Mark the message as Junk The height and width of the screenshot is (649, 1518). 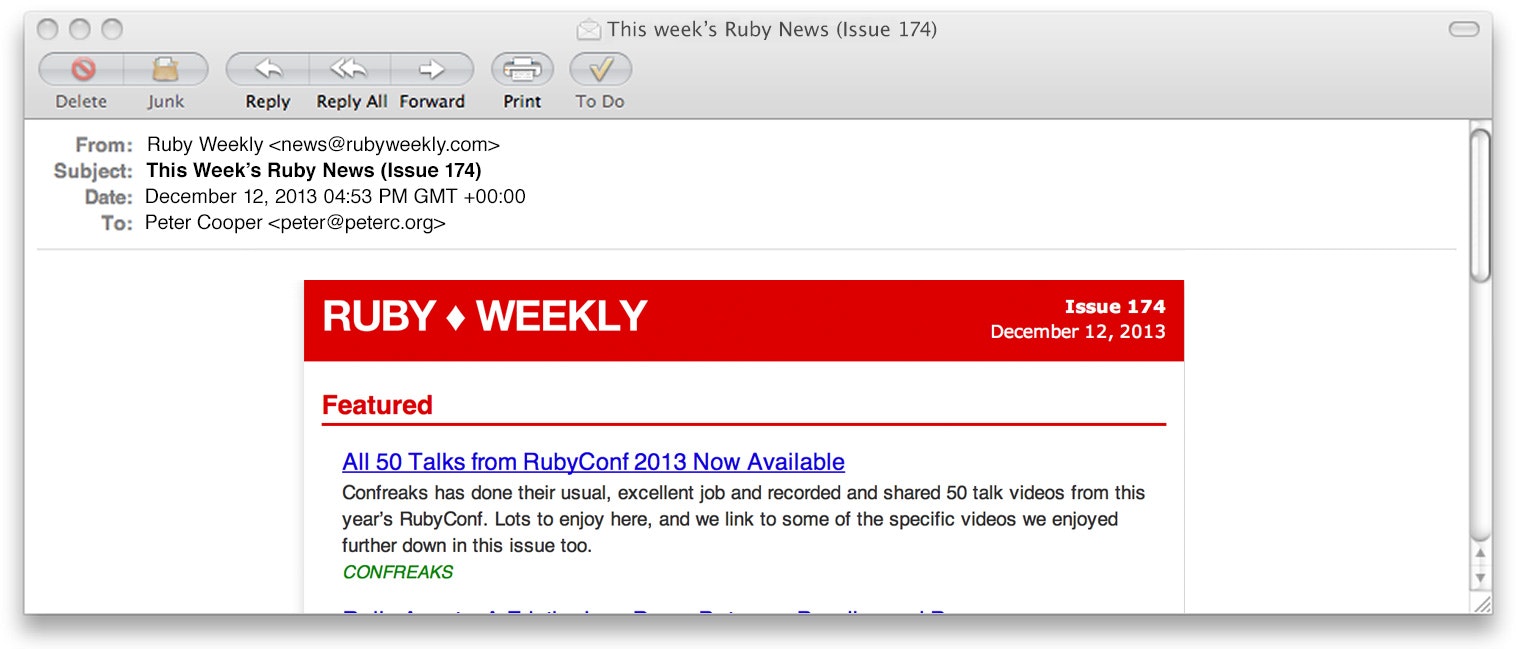point(165,70)
